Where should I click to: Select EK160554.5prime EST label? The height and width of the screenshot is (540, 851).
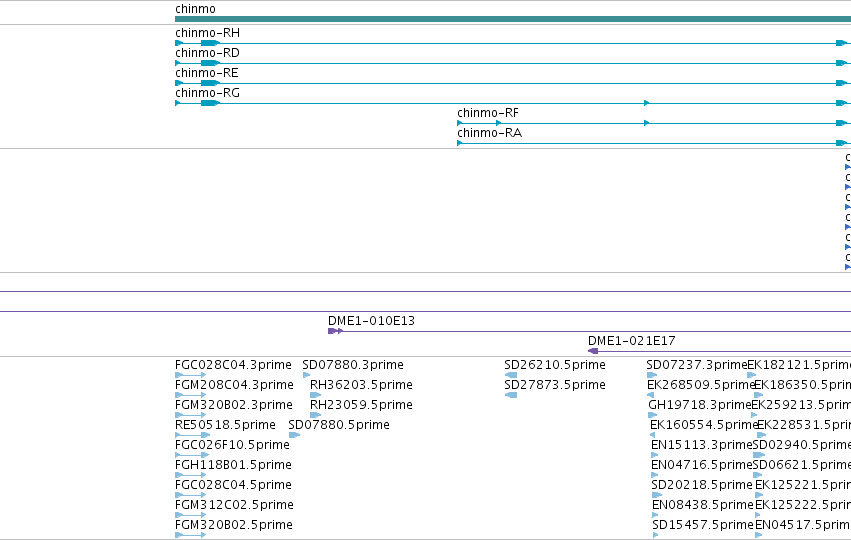(703, 425)
